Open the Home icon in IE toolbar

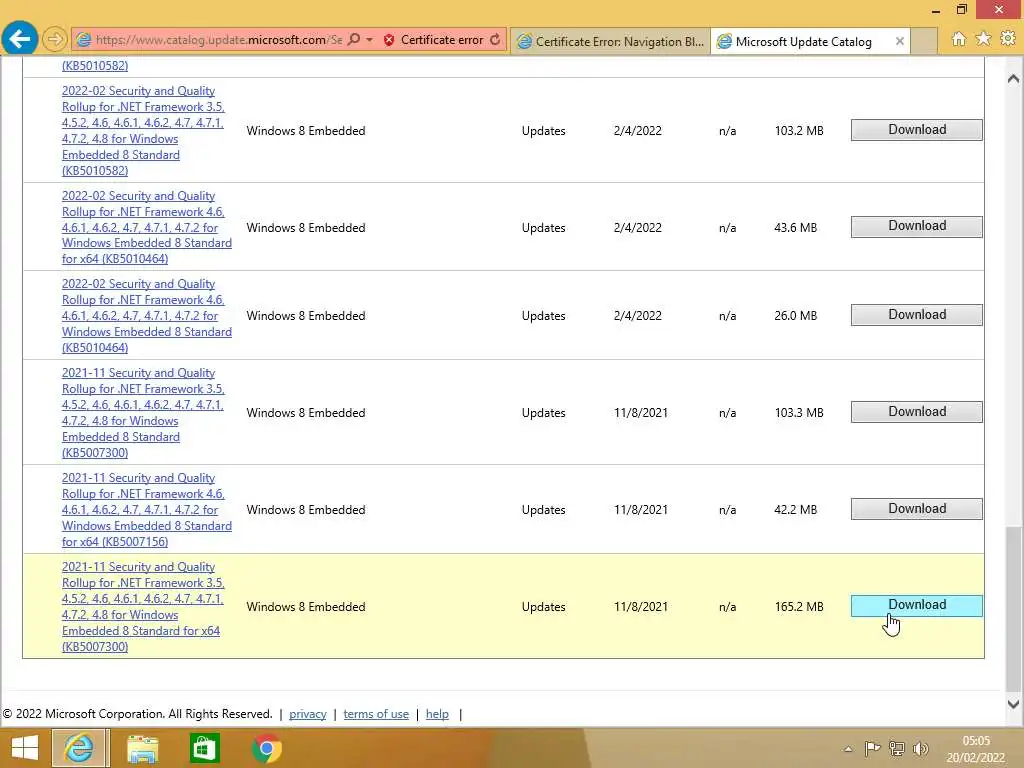click(959, 39)
